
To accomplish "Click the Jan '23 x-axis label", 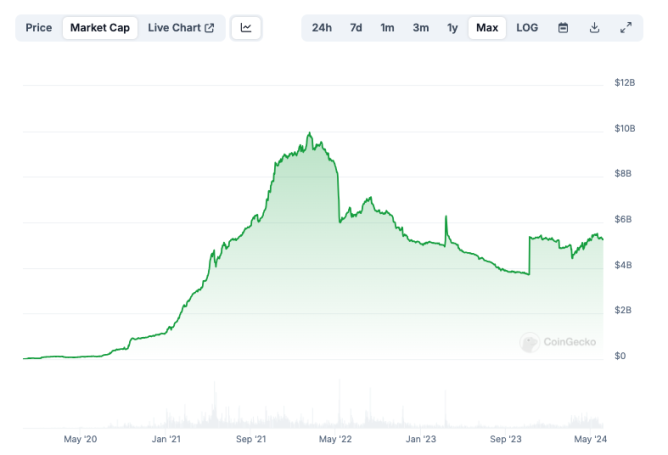I will coord(420,439).
